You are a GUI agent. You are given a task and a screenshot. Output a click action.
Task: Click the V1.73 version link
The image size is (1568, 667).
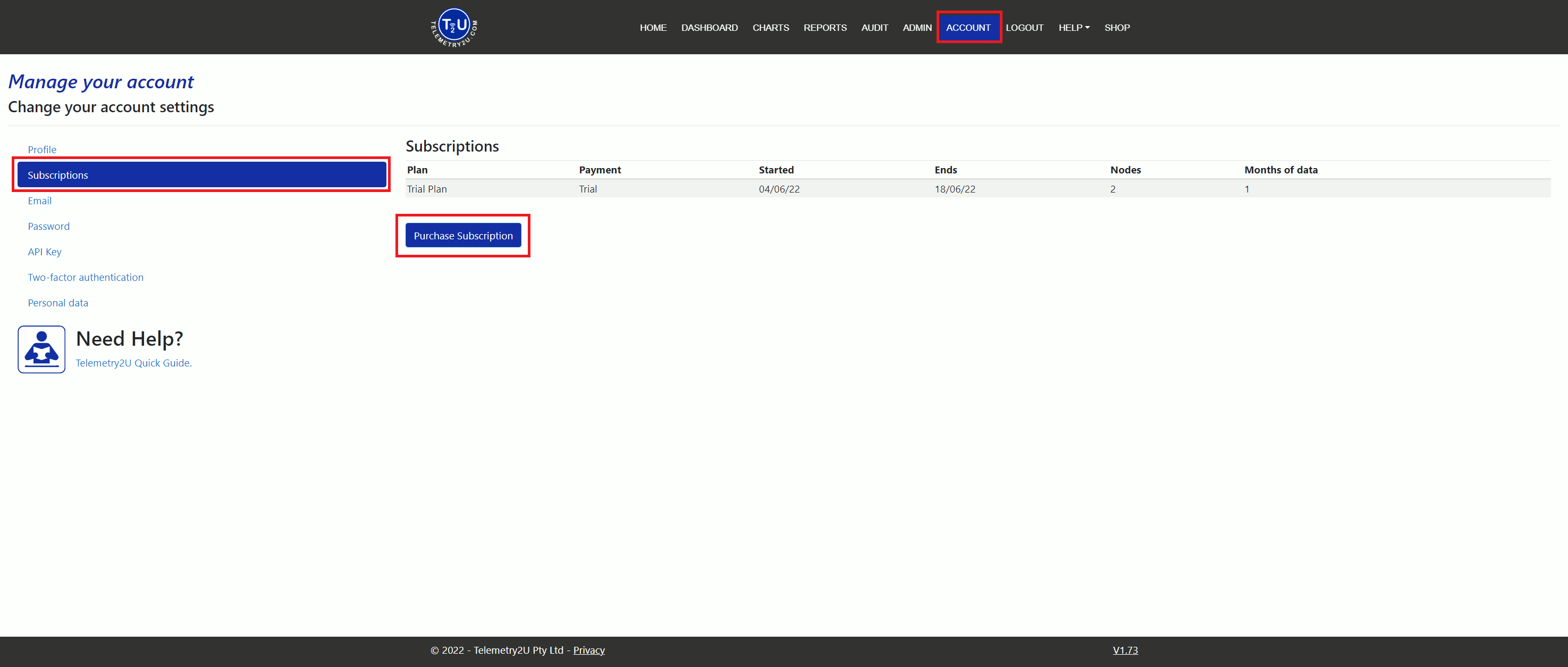[x=1125, y=650]
